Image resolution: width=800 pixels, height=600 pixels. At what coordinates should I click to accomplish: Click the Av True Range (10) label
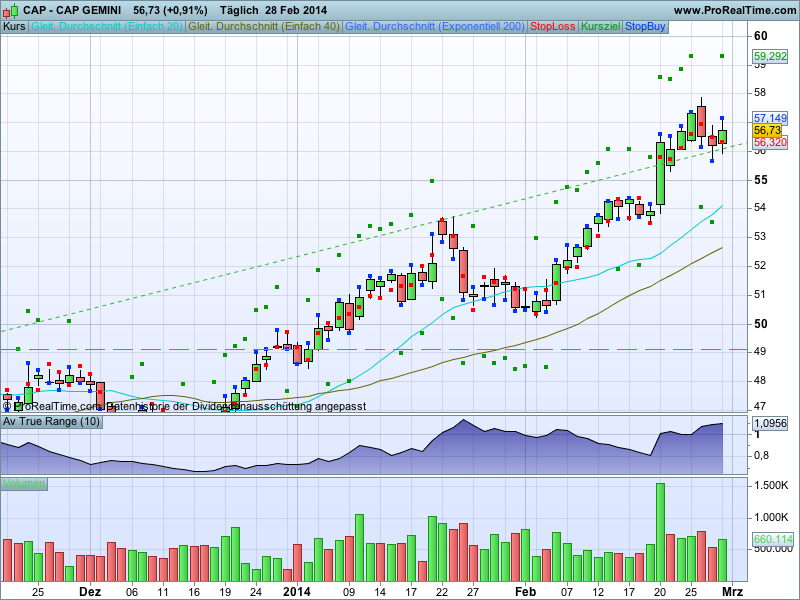click(52, 422)
